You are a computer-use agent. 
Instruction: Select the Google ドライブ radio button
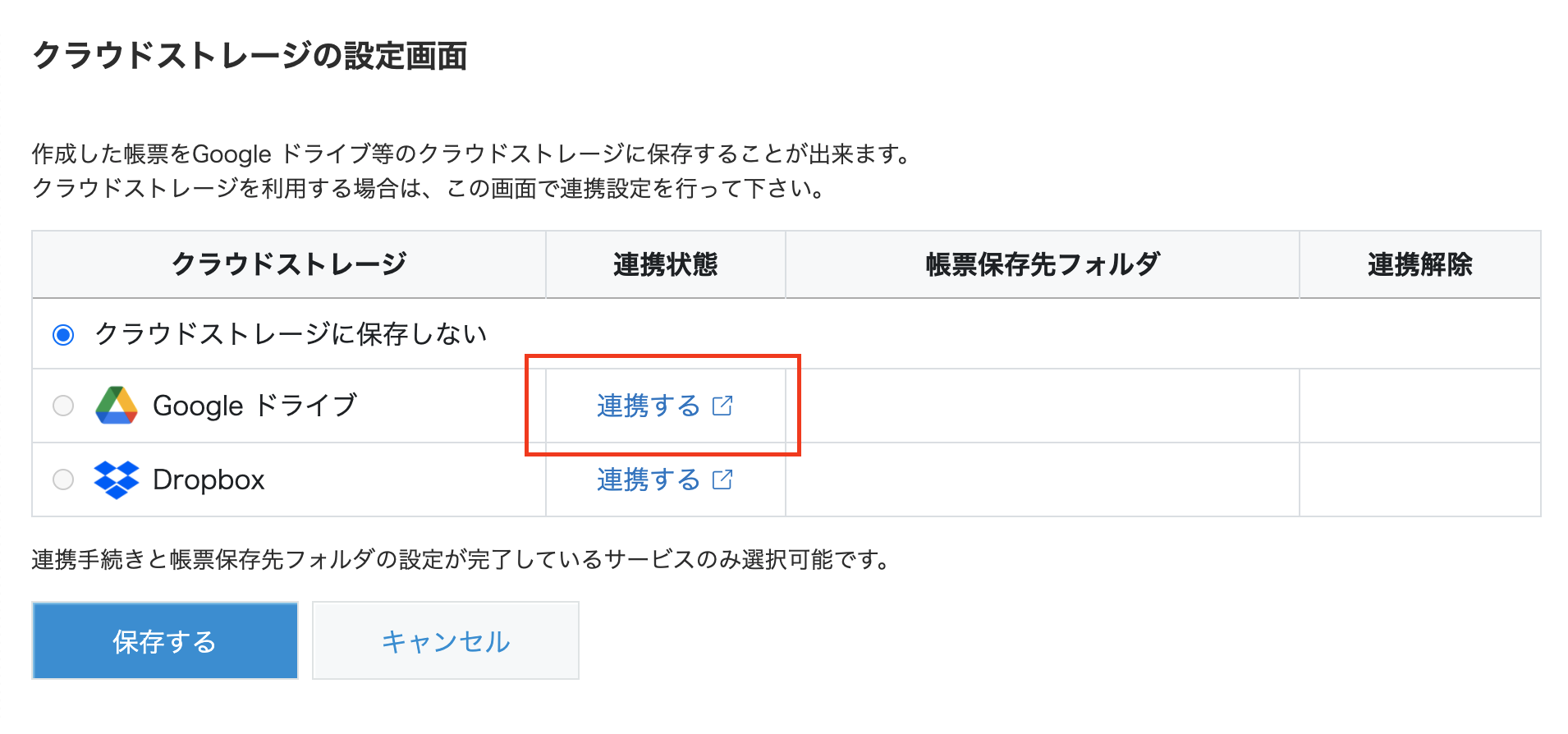pos(62,405)
